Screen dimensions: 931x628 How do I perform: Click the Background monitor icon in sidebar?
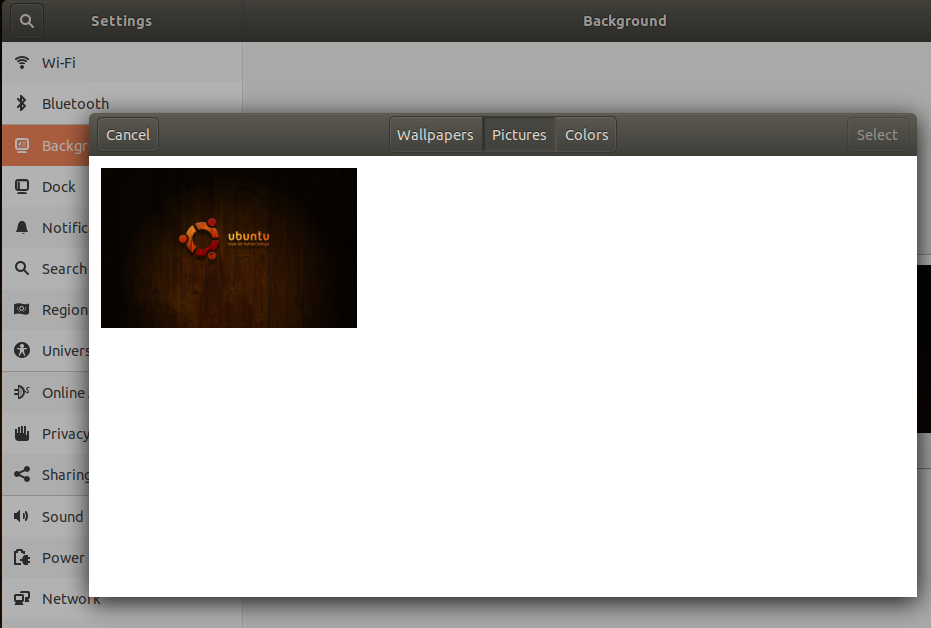(x=22, y=145)
